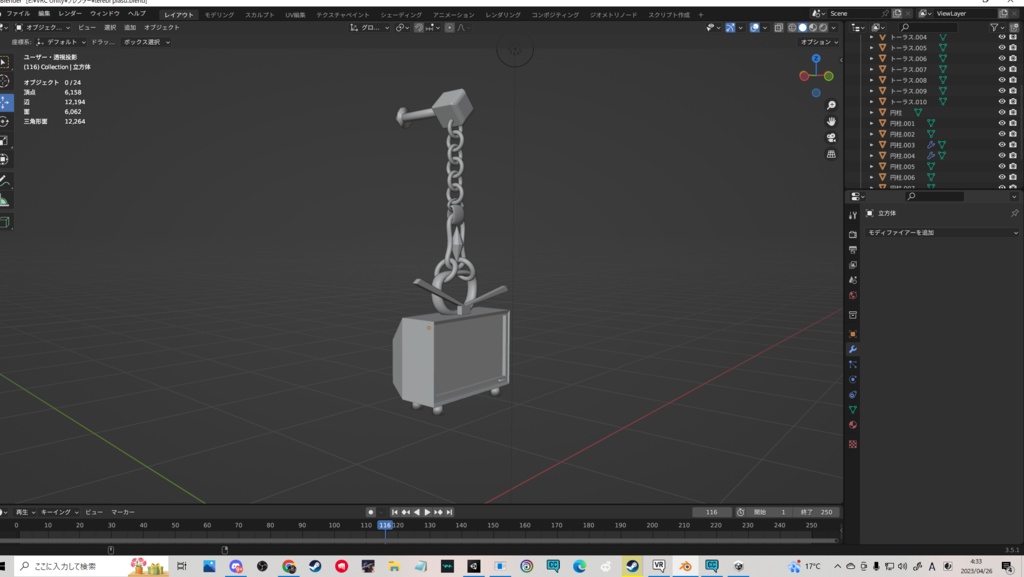Click the viewport pan hand icon

point(831,121)
